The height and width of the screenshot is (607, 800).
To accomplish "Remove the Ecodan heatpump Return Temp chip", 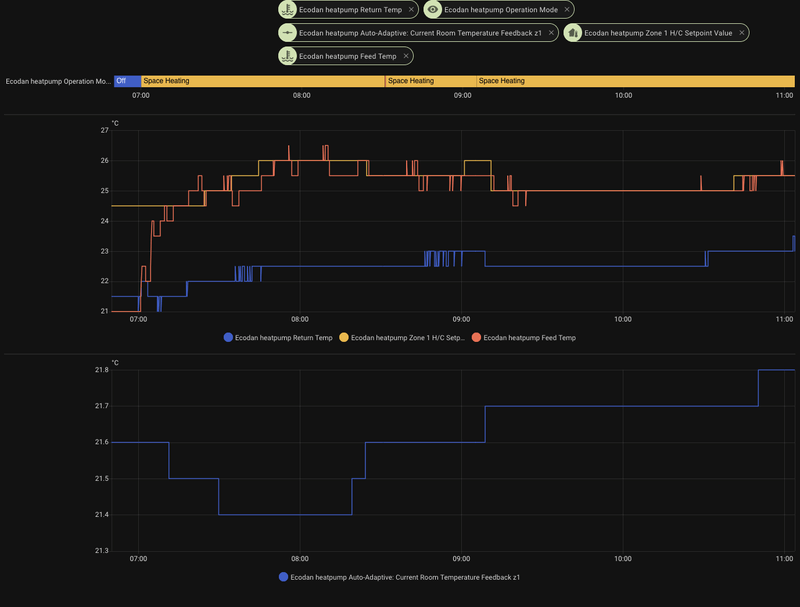I will [411, 10].
